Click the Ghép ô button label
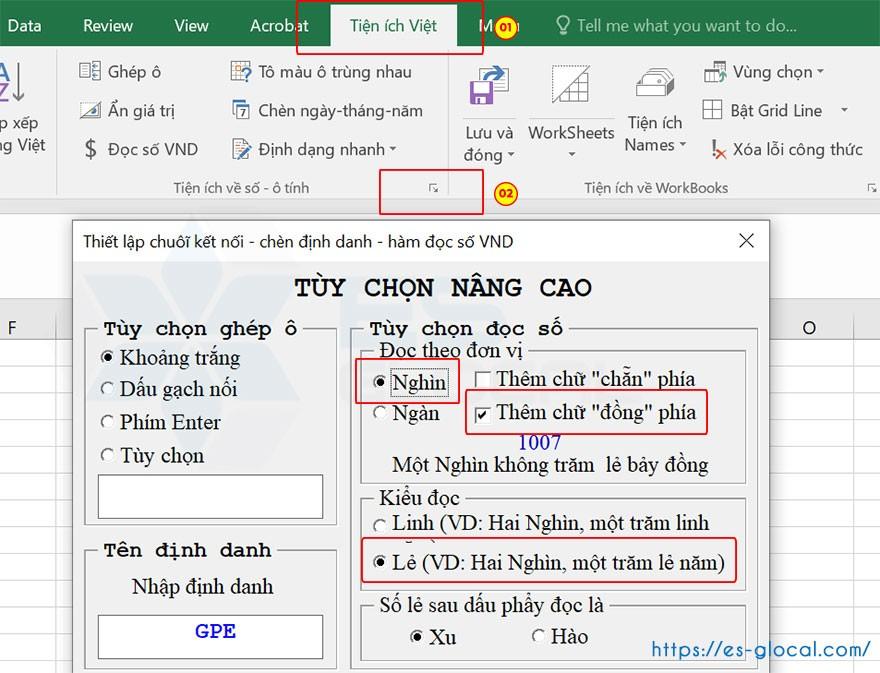 (x=134, y=72)
